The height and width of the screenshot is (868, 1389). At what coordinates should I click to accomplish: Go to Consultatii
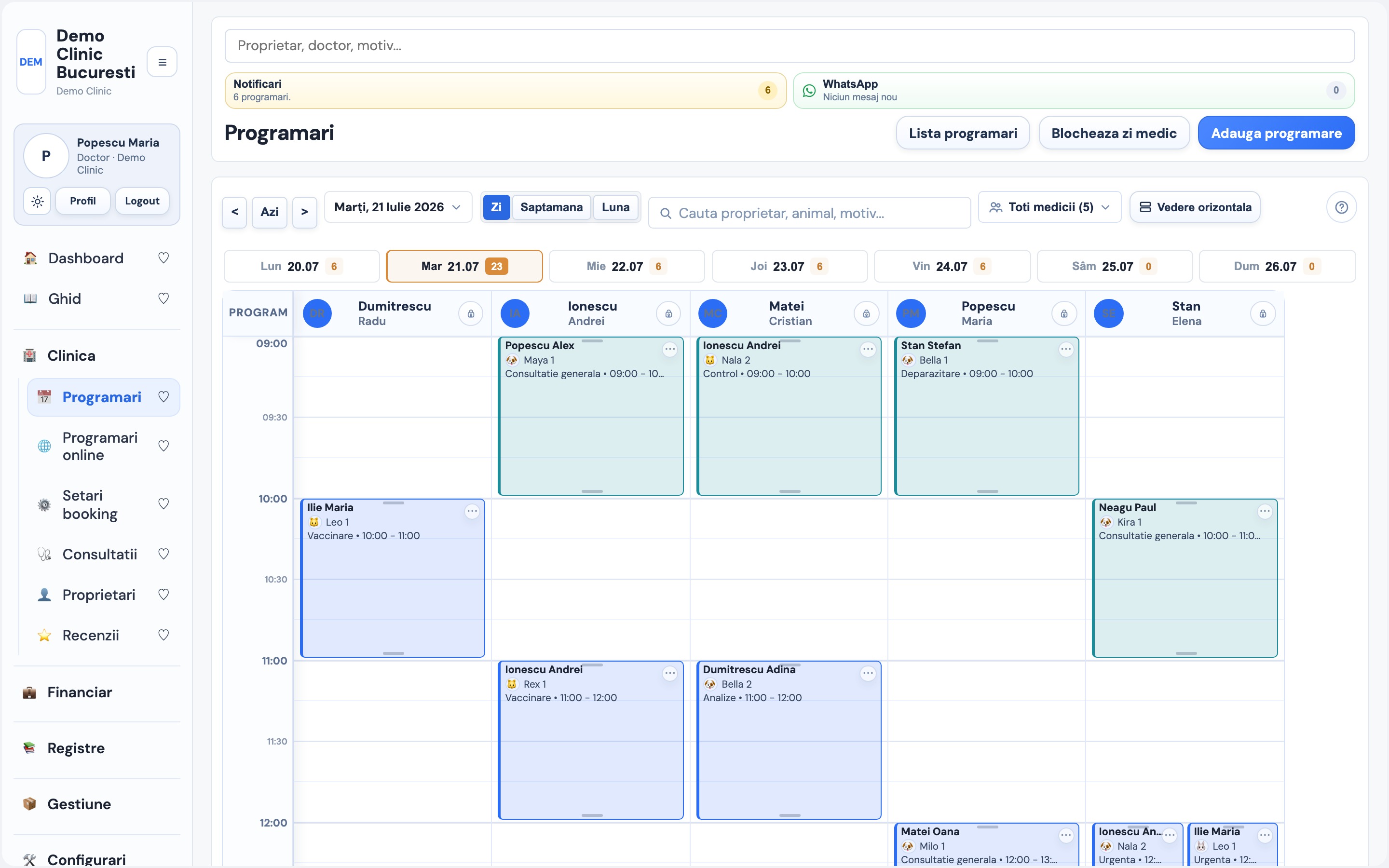click(99, 554)
